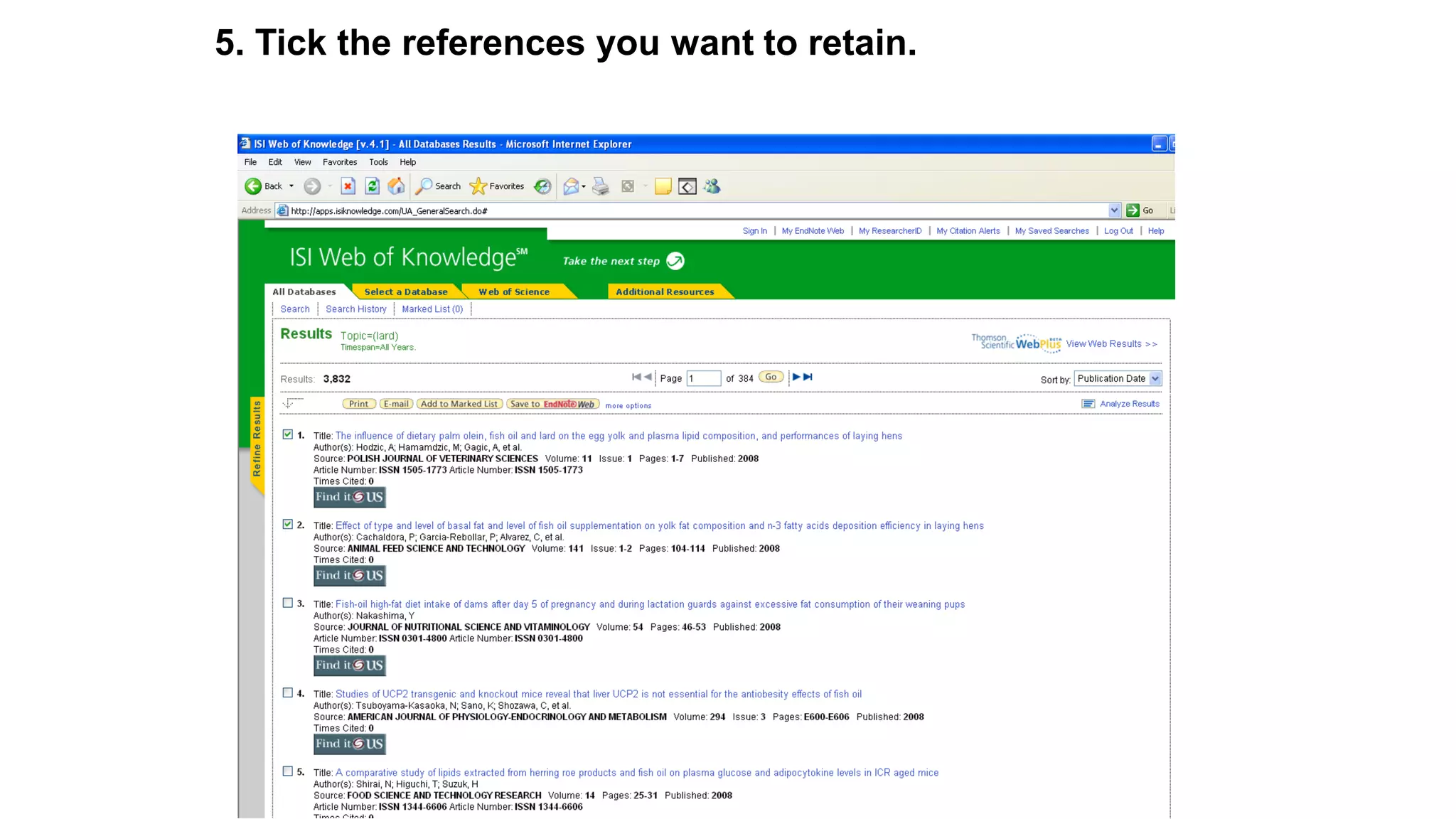The width and height of the screenshot is (1456, 819).
Task: Open the My EndNote Web link
Action: coord(813,231)
